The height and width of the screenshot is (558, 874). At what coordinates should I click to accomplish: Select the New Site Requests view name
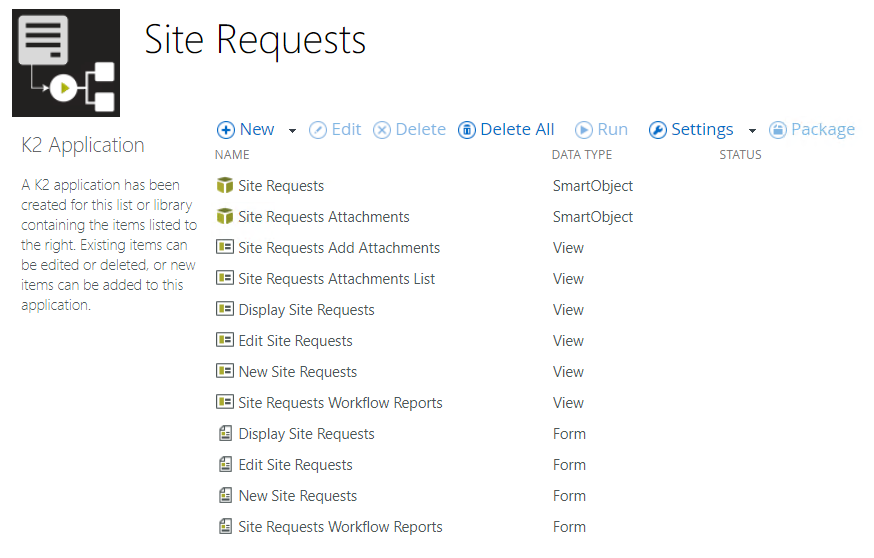[x=298, y=372]
